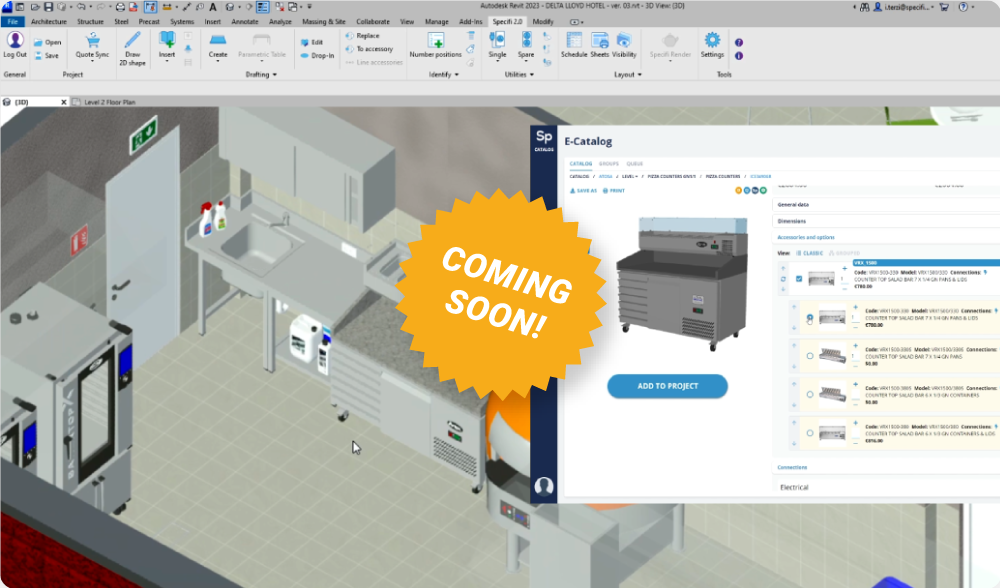
Task: Open the Architecture ribbon tab
Action: tap(48, 22)
